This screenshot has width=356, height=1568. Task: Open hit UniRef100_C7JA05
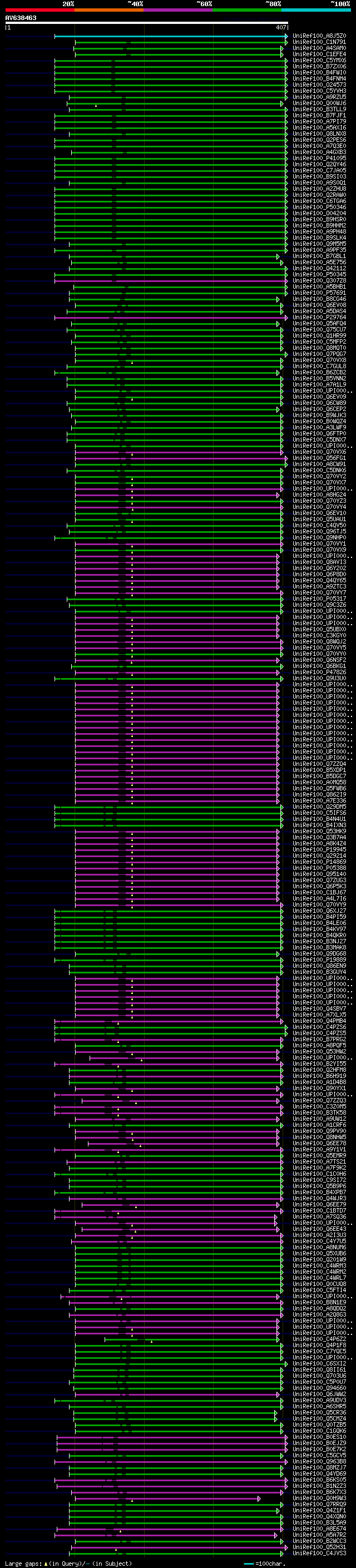point(319,170)
